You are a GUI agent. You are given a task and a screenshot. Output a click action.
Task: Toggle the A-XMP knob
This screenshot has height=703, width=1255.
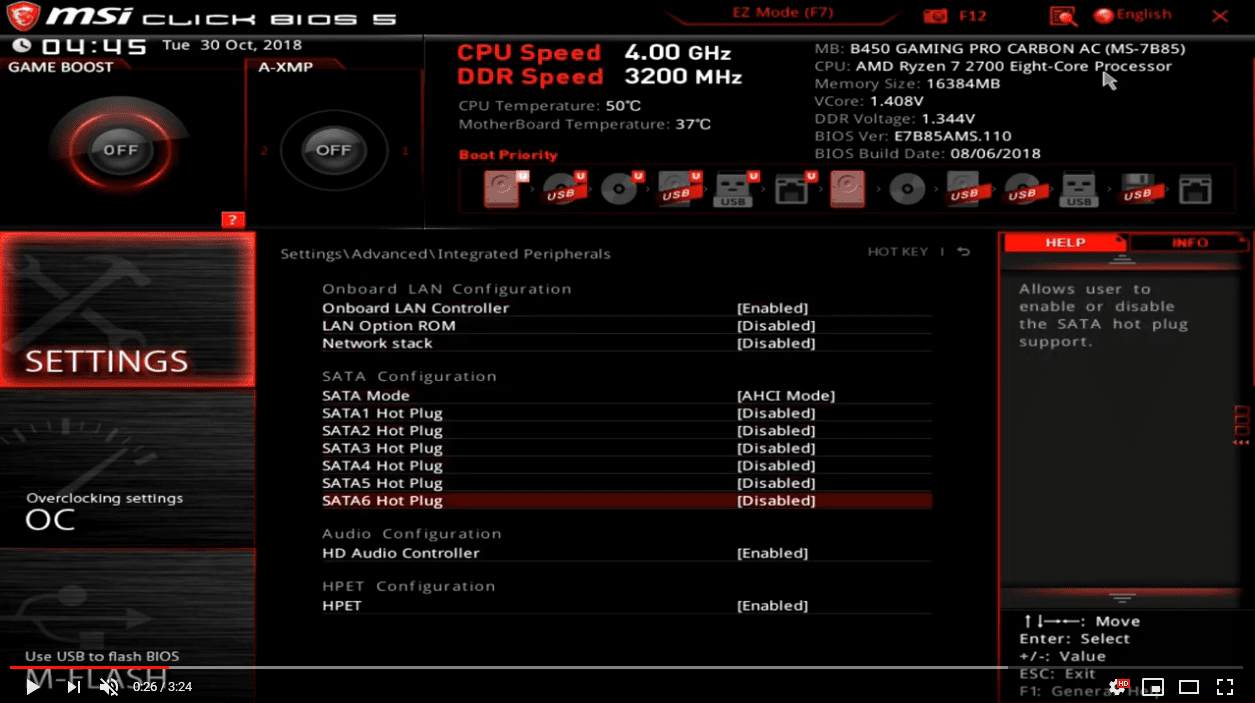333,150
